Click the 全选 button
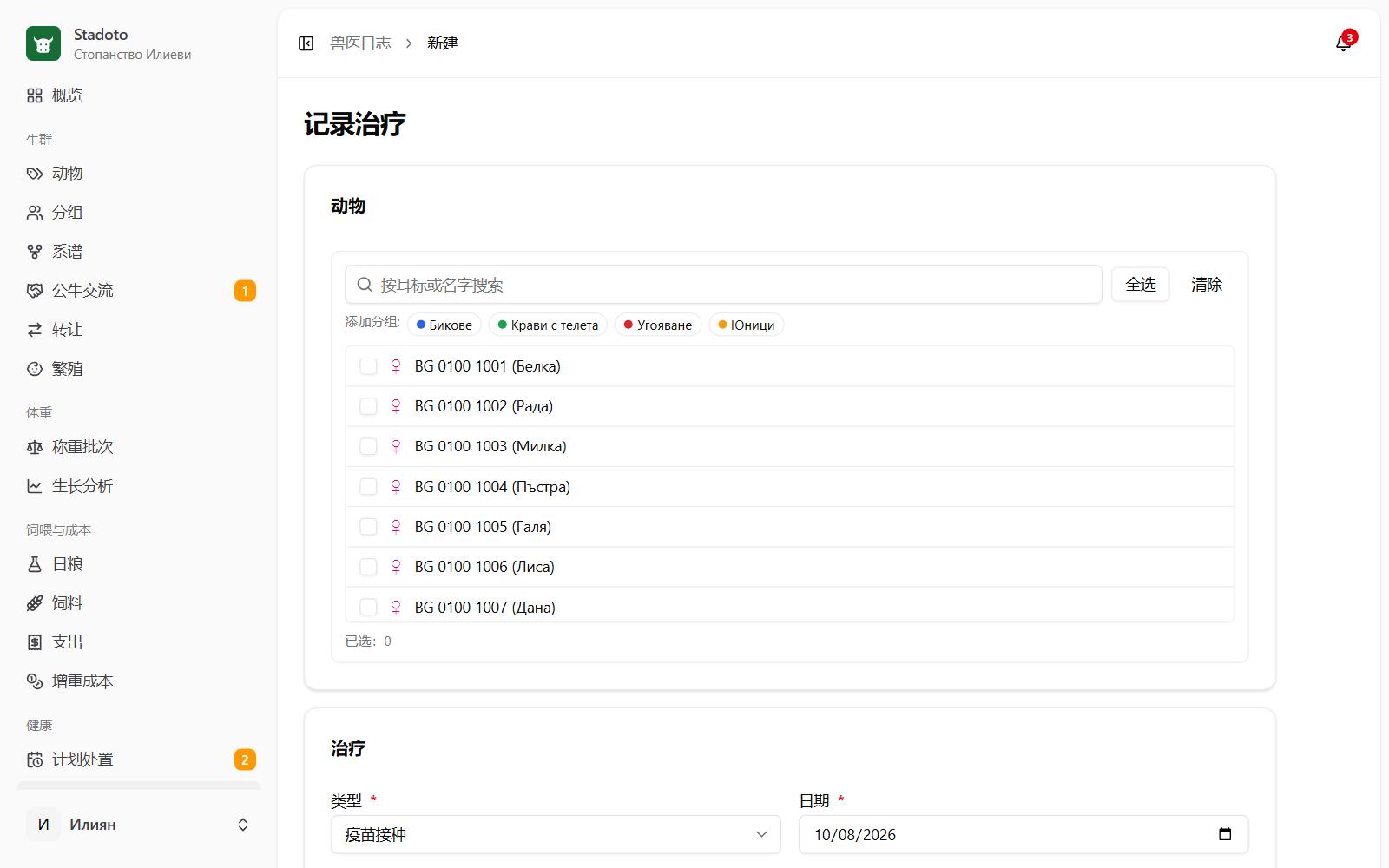 (x=1141, y=285)
